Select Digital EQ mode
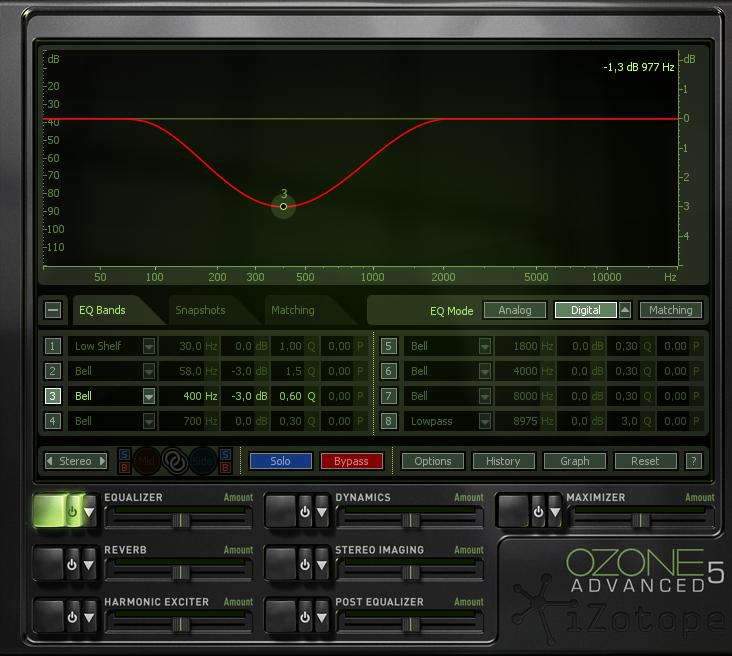Image resolution: width=732 pixels, height=656 pixels. point(585,310)
